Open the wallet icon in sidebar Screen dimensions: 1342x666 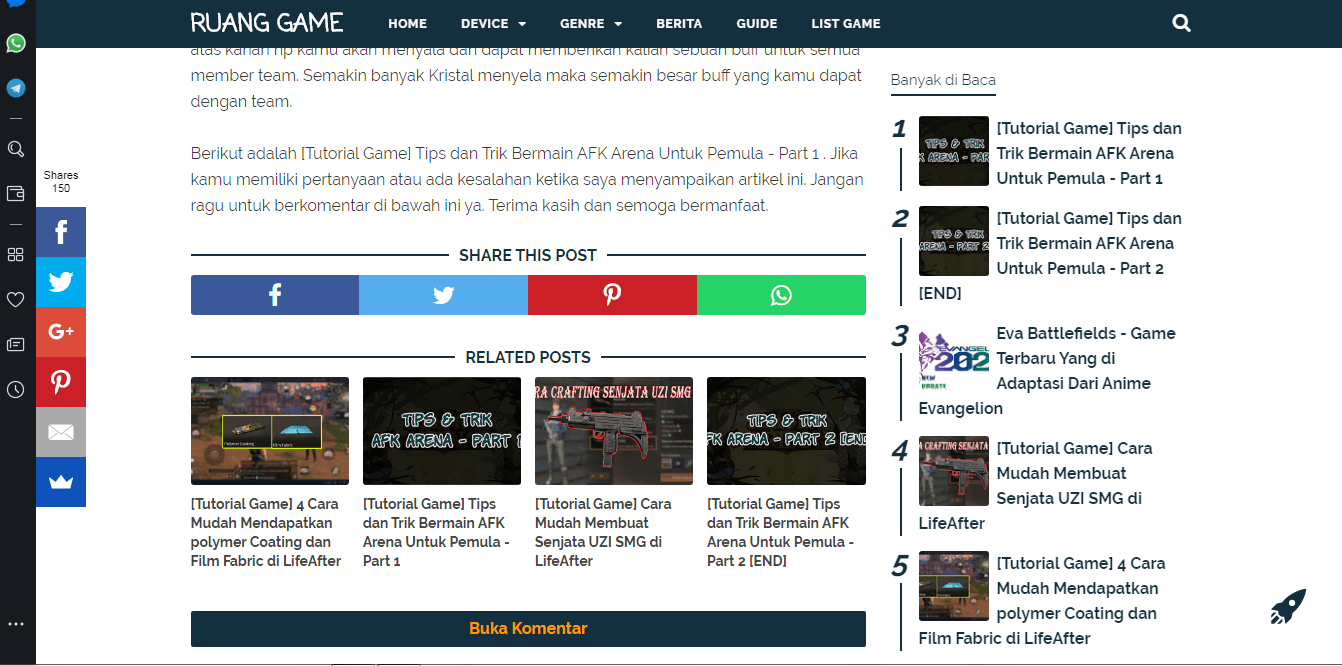click(x=16, y=193)
